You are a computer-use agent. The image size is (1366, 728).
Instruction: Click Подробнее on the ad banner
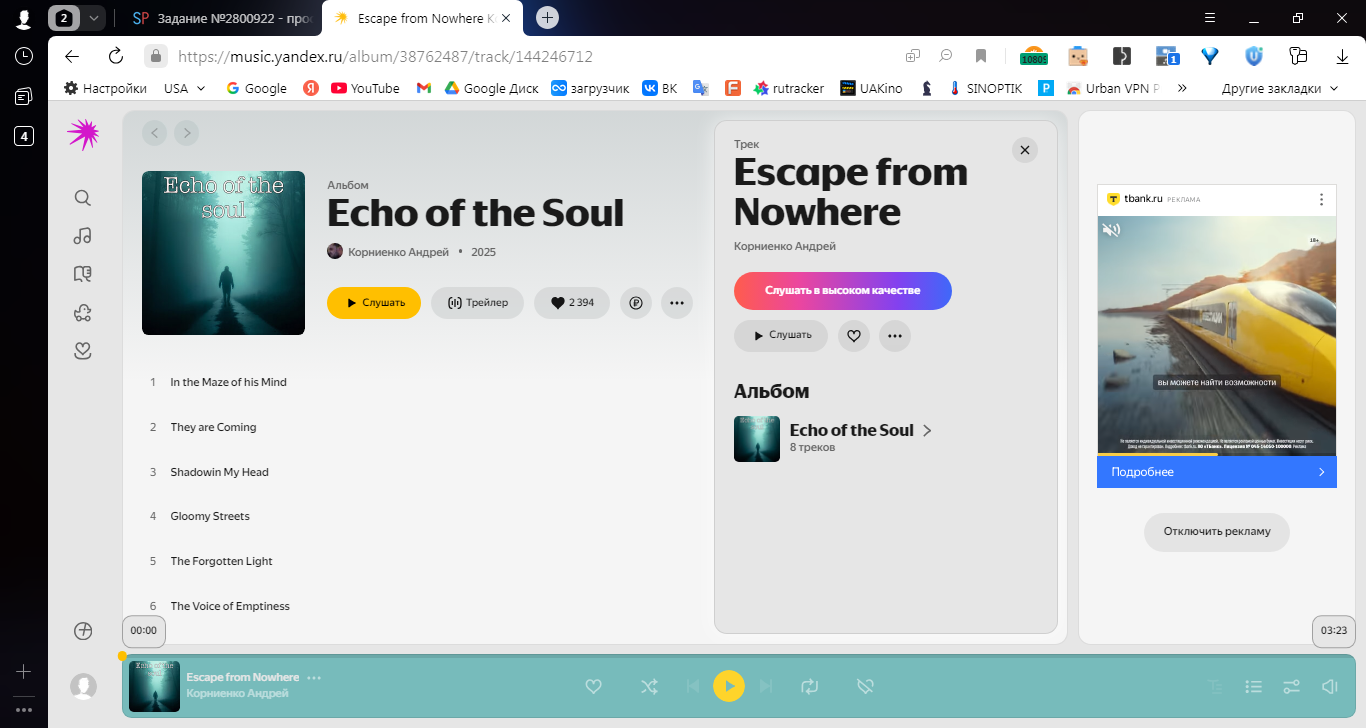(x=1217, y=472)
